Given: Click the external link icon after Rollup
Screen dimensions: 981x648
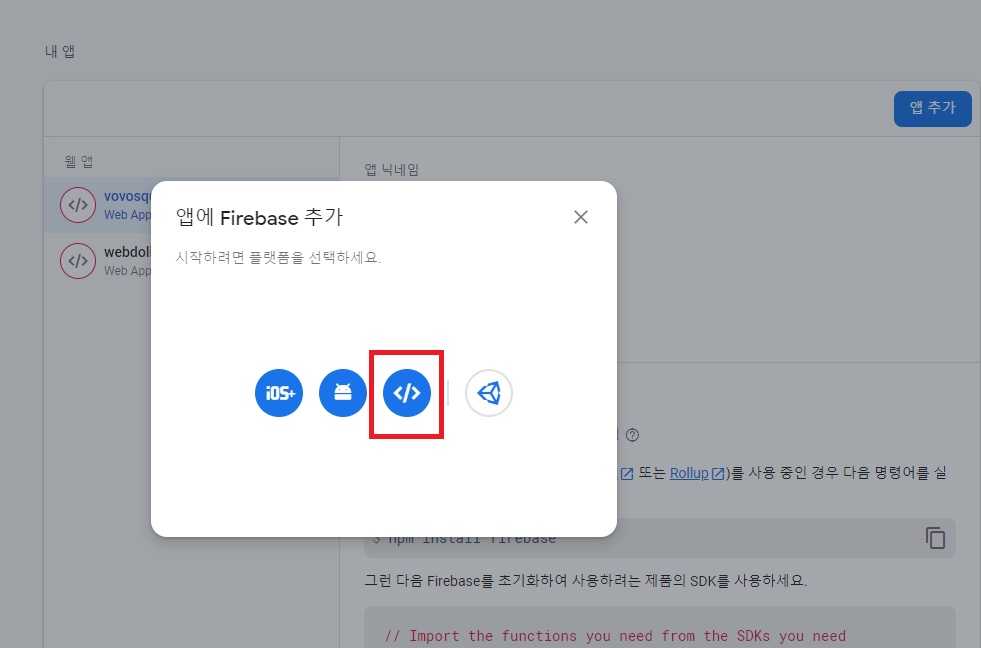Looking at the screenshot, I should 718,474.
